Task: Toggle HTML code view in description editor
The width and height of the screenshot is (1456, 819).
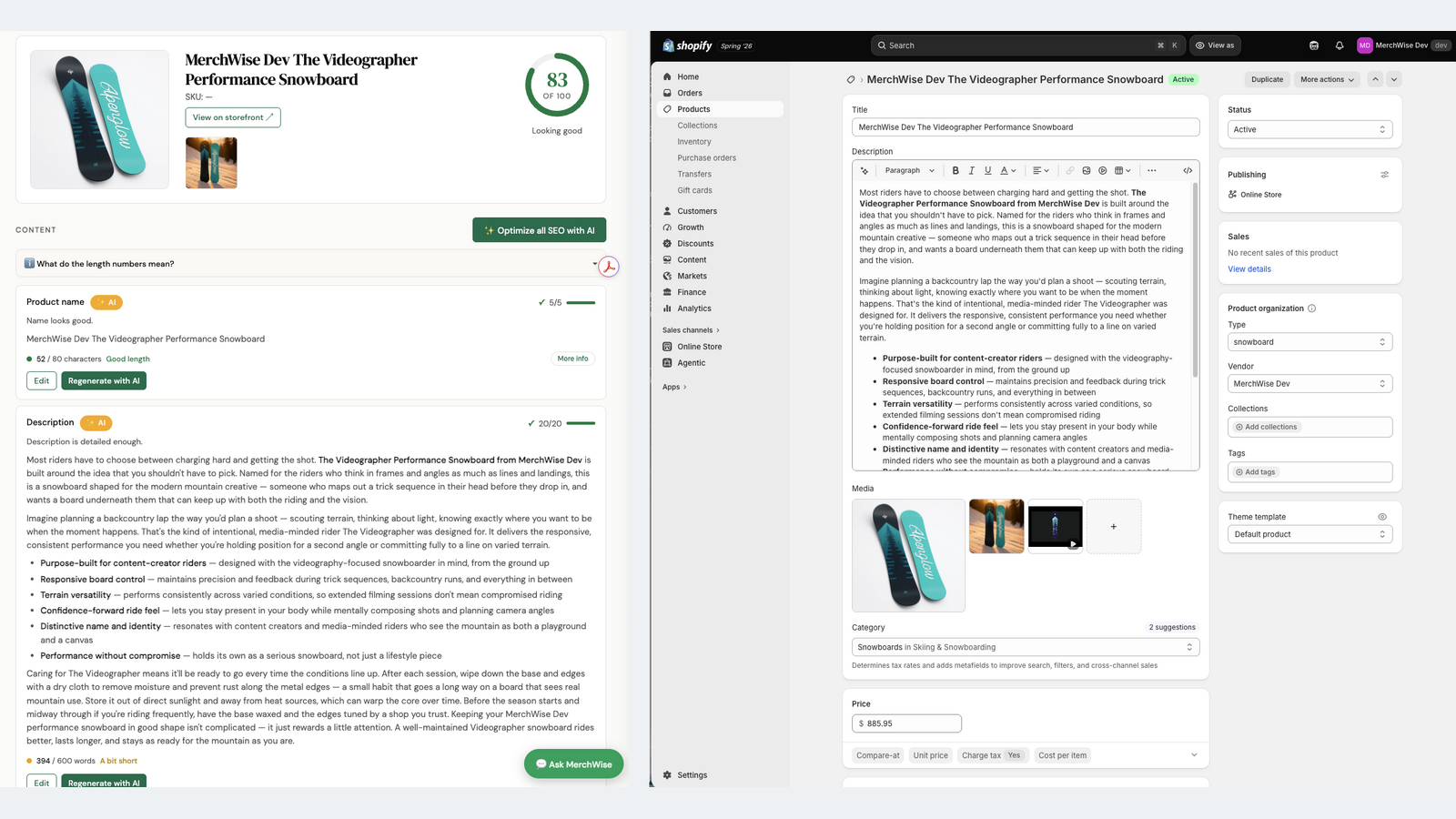Action: pyautogui.click(x=1188, y=171)
